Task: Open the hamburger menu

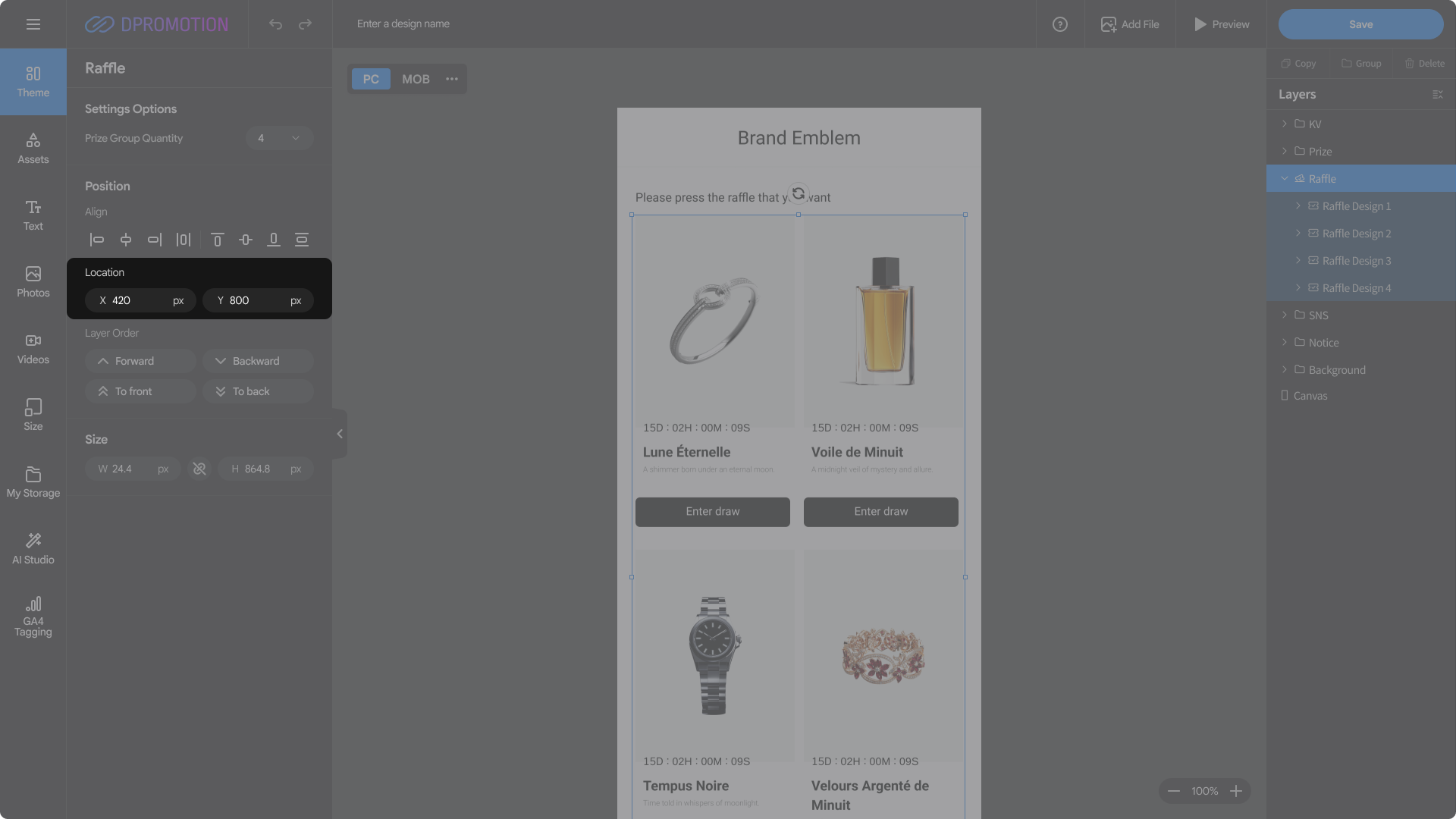Action: click(x=33, y=24)
